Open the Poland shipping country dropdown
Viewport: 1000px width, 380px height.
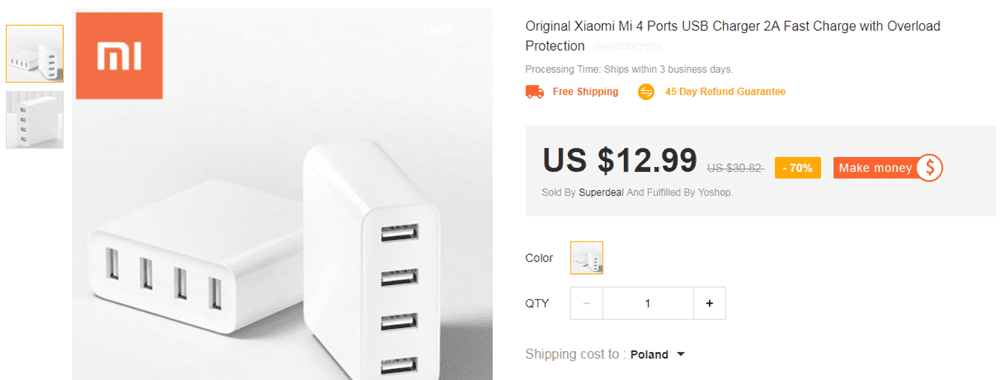coord(658,354)
